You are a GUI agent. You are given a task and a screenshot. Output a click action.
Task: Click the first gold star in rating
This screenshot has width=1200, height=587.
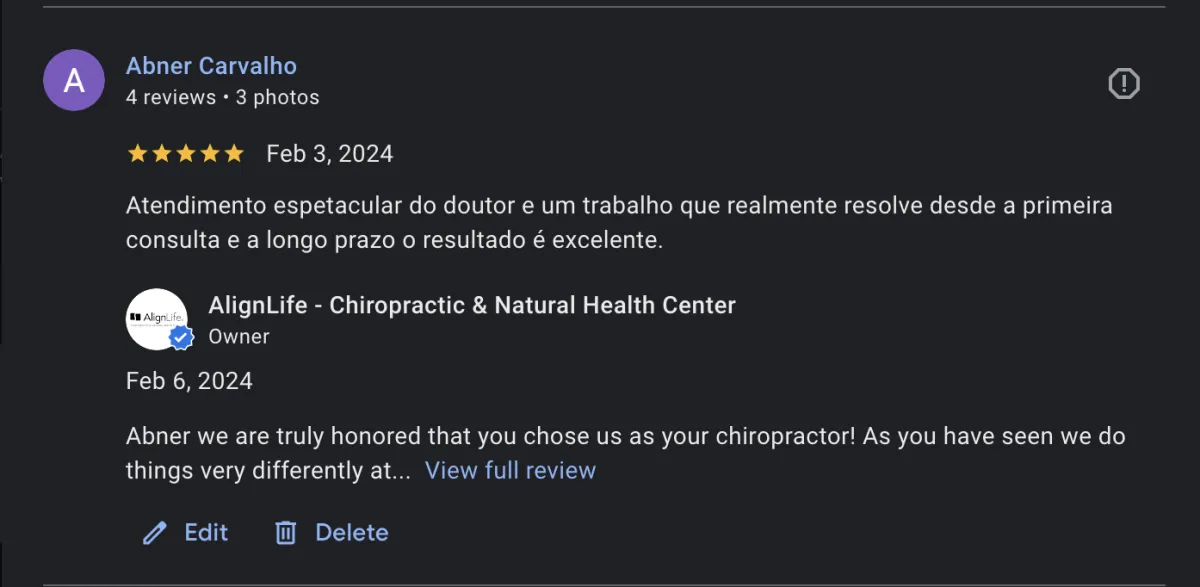[x=137, y=154]
